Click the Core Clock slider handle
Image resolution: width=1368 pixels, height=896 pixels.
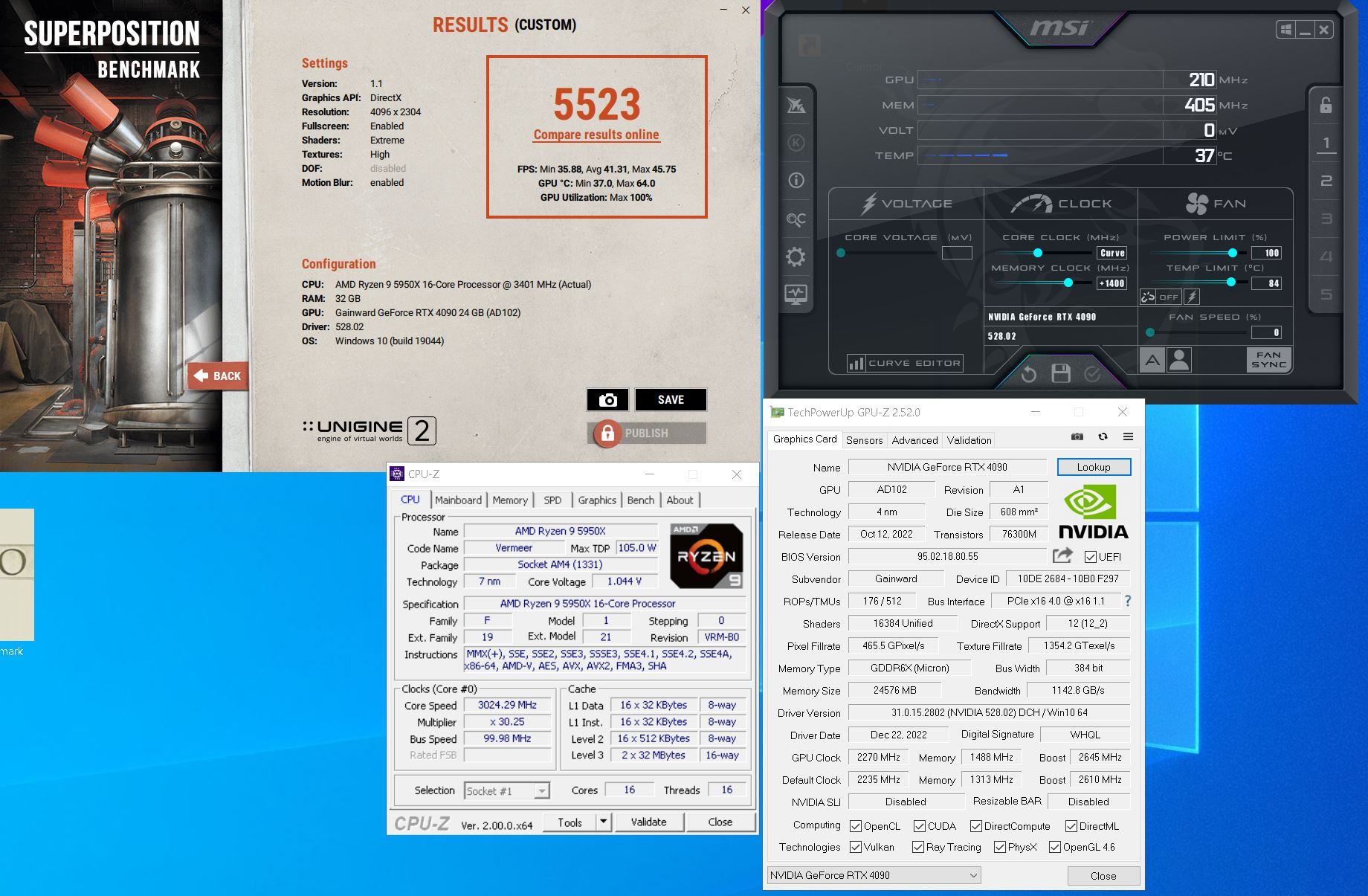point(1038,253)
